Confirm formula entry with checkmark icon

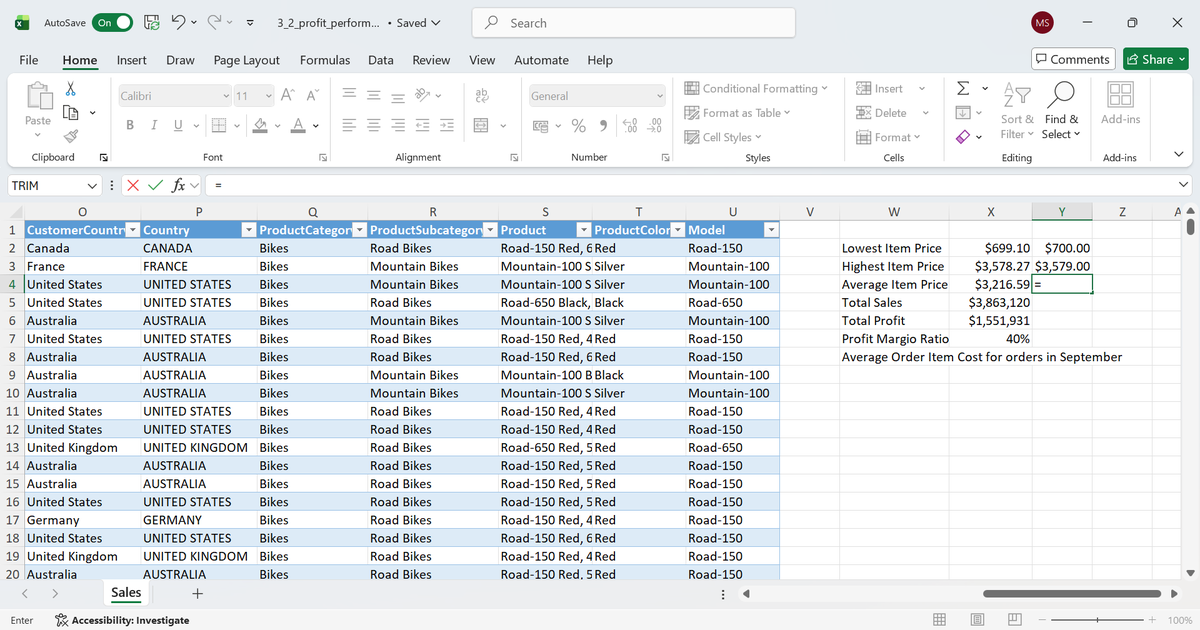(154, 185)
